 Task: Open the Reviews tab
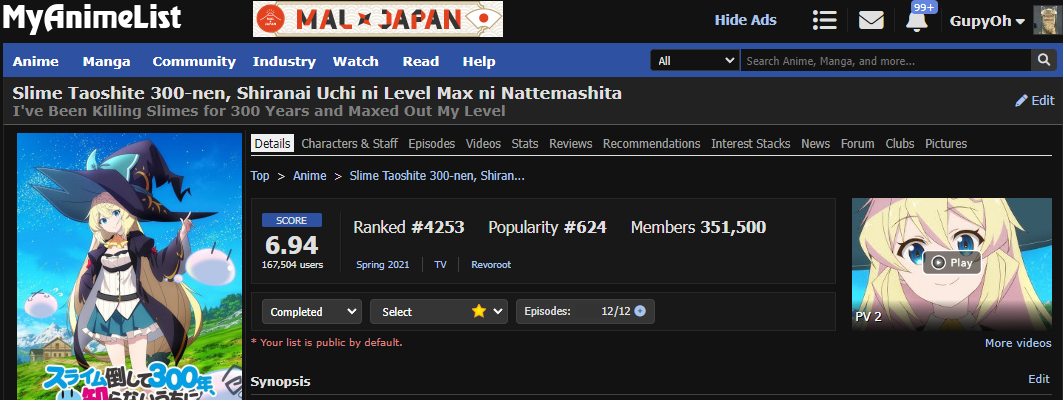570,144
